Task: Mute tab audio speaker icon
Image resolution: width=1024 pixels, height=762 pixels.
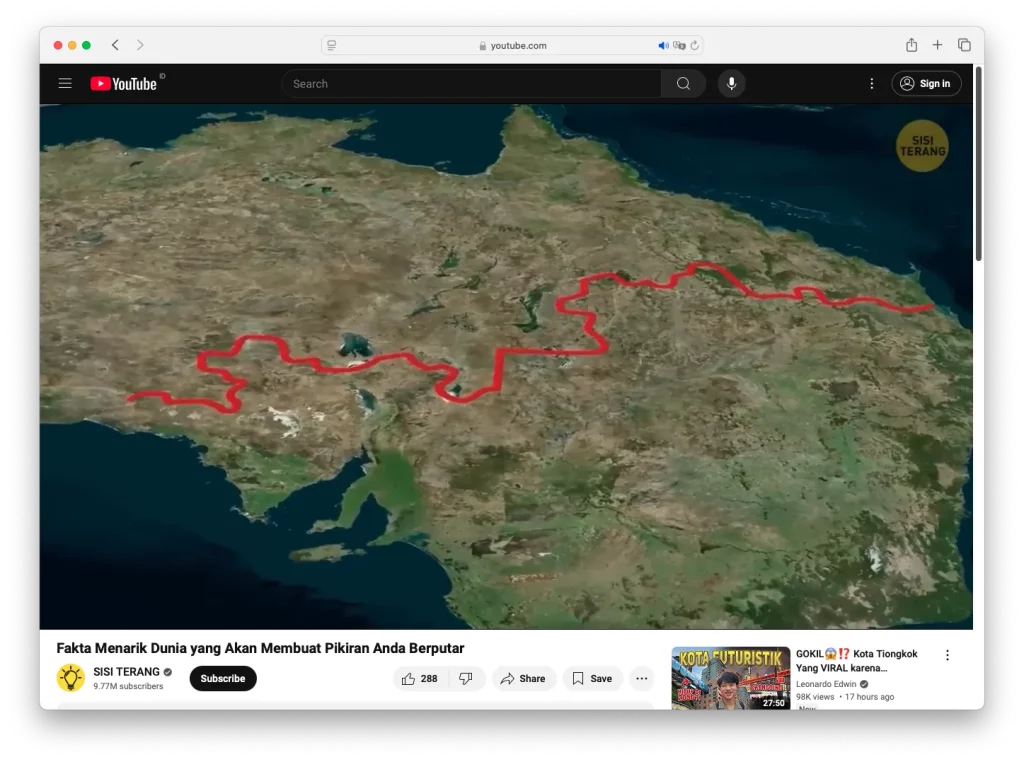Action: click(663, 45)
